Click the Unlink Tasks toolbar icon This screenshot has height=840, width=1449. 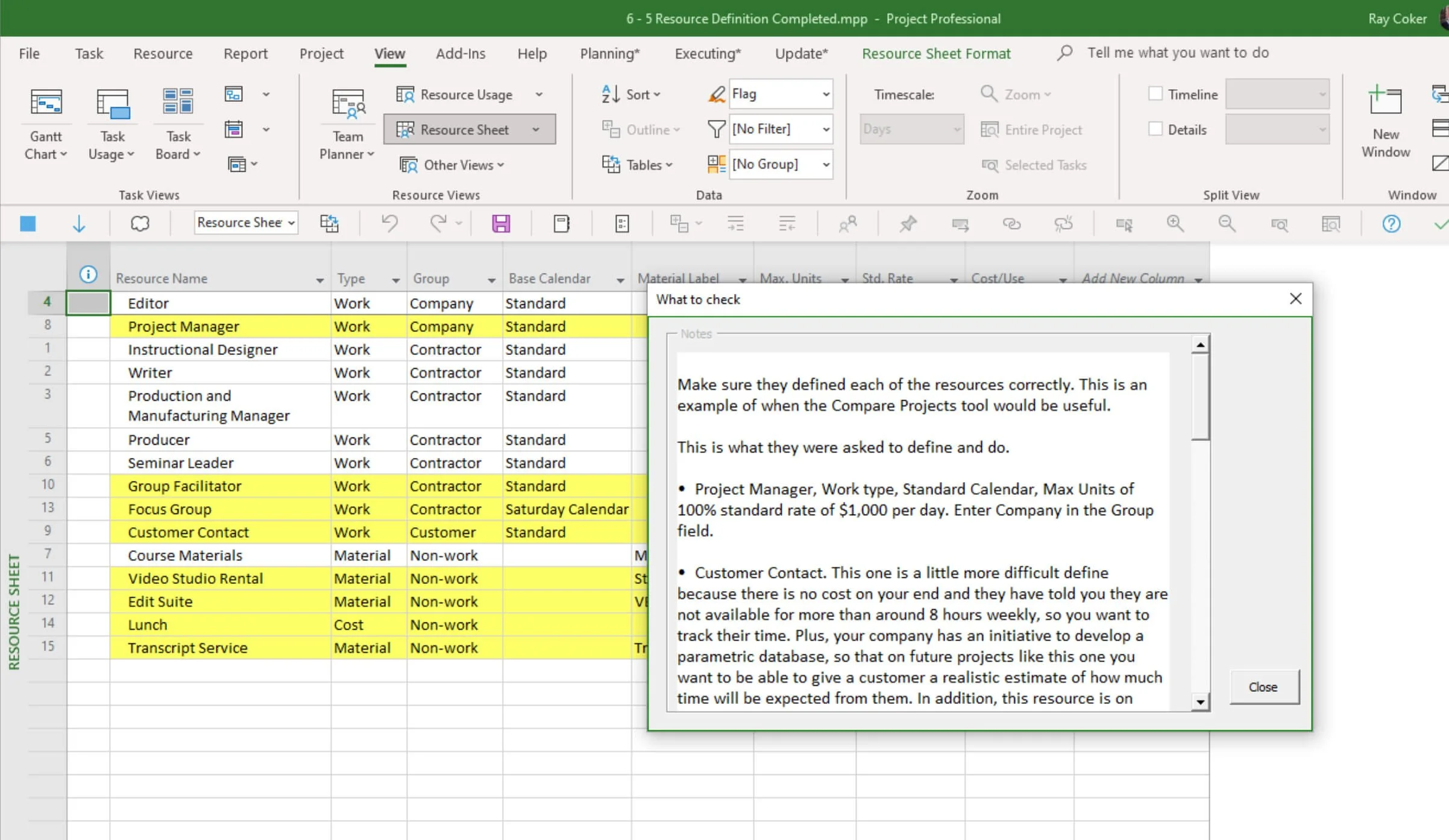(x=1064, y=223)
